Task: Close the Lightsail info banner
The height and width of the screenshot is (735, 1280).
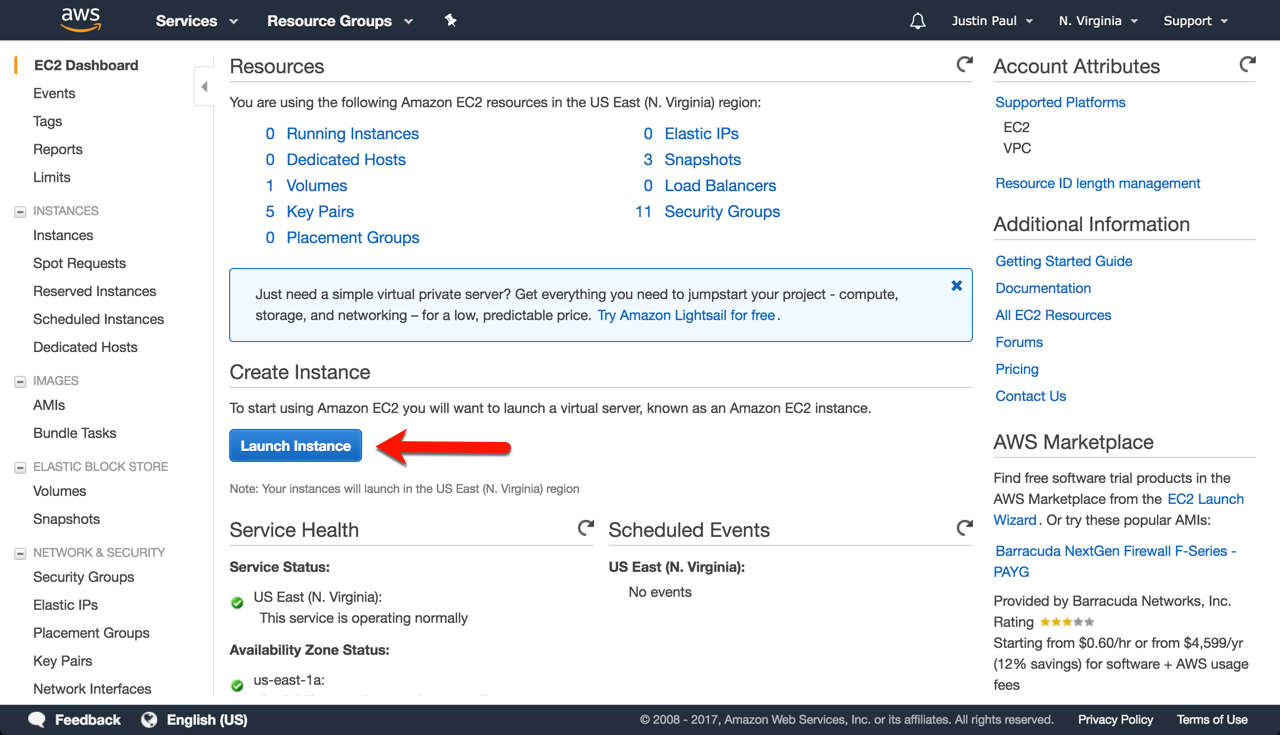Action: [957, 285]
